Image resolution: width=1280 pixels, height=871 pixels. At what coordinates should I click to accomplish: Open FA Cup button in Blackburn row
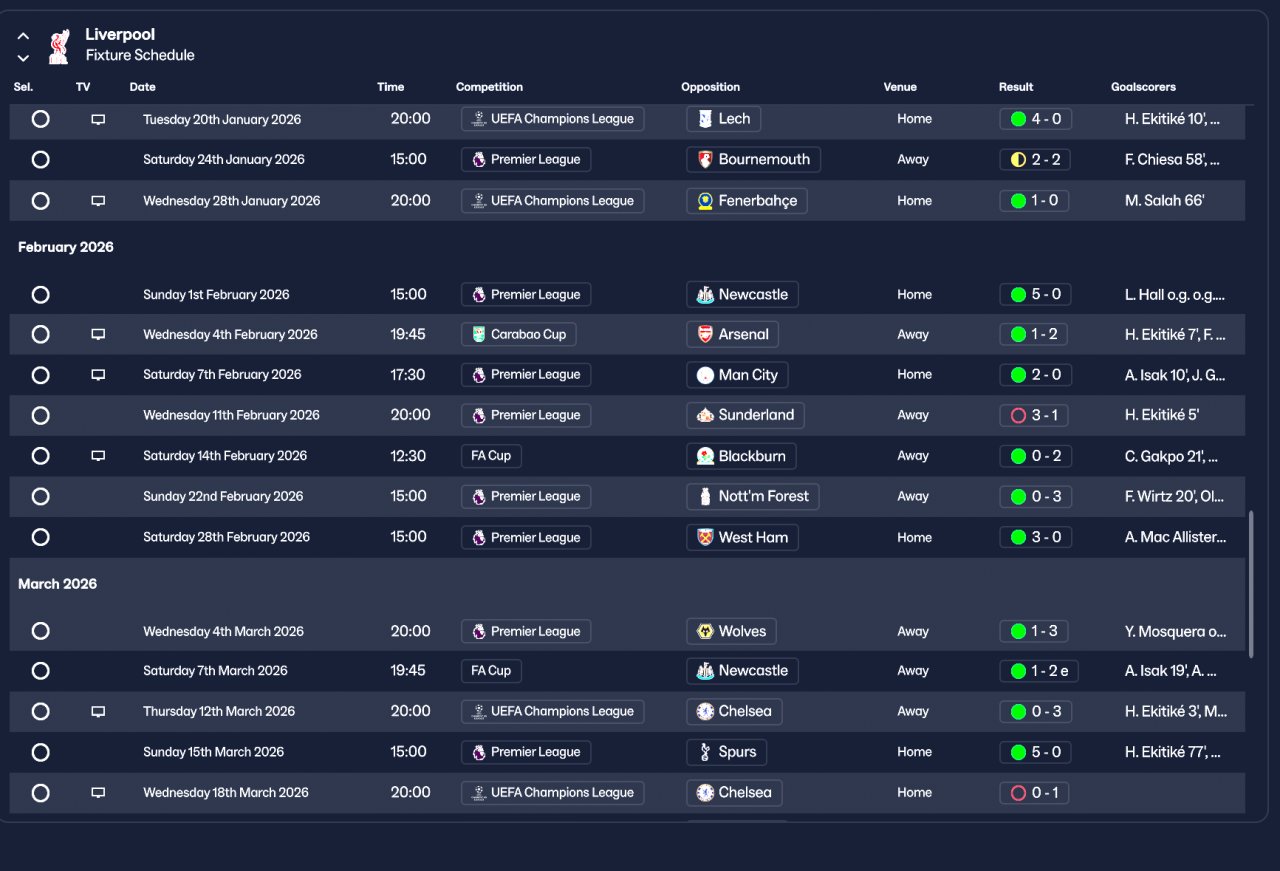coord(491,456)
